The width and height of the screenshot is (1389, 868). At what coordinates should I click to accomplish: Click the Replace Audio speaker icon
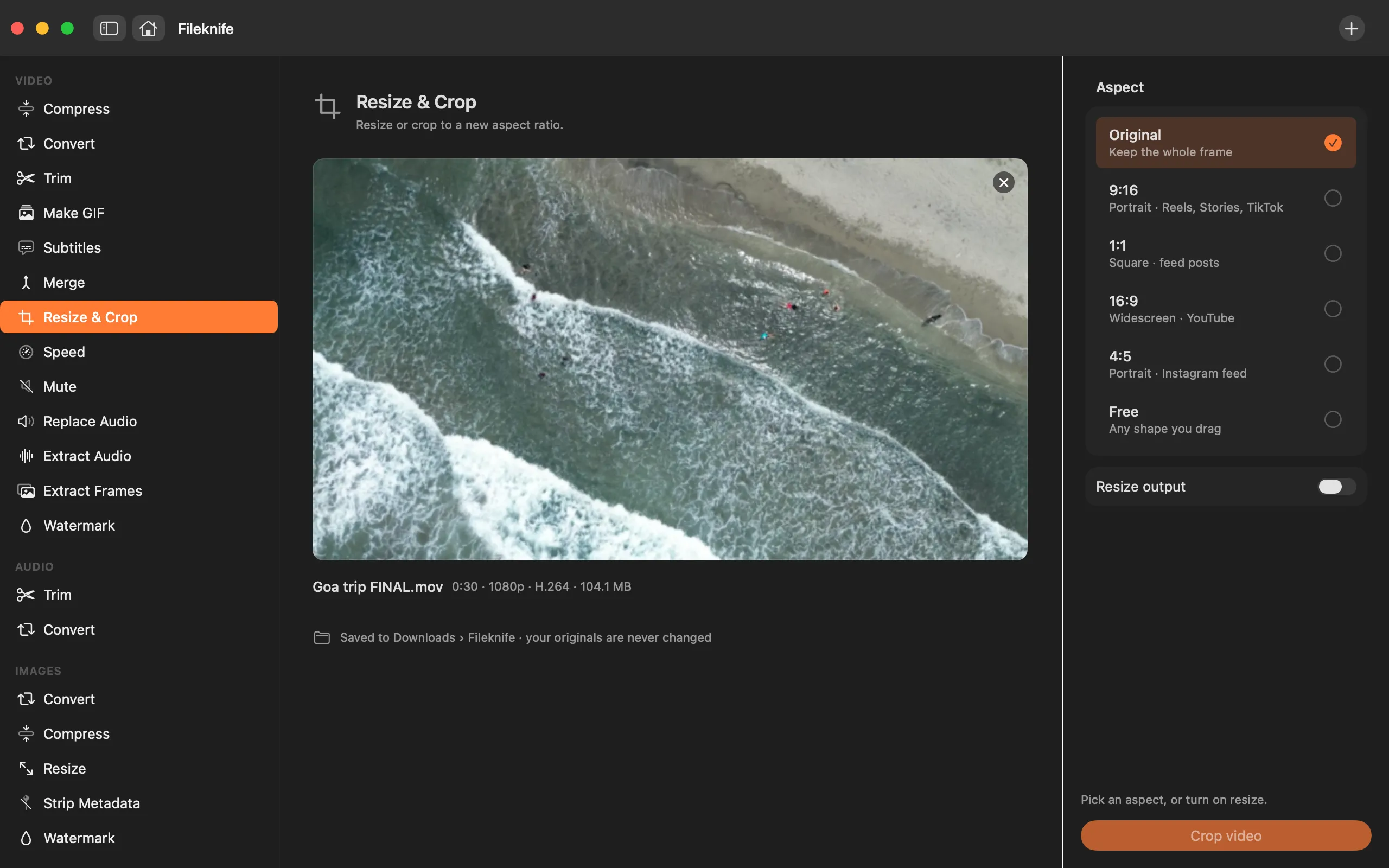coord(26,422)
